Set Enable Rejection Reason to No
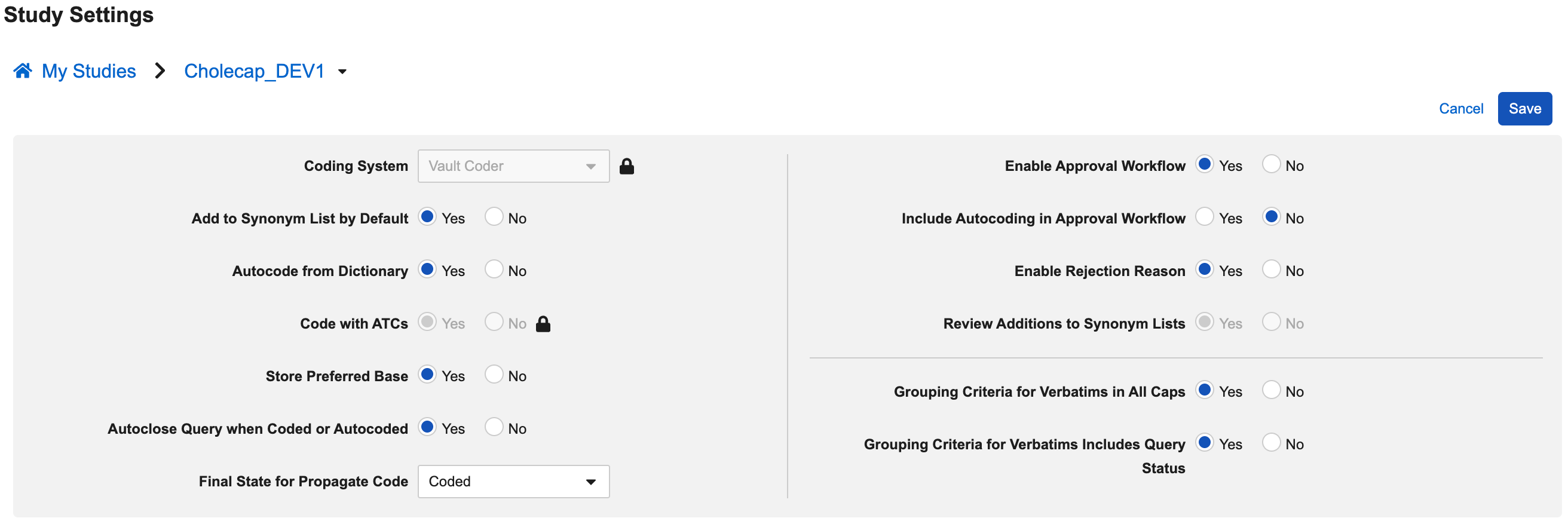The width and height of the screenshot is (1568, 521). [1271, 269]
